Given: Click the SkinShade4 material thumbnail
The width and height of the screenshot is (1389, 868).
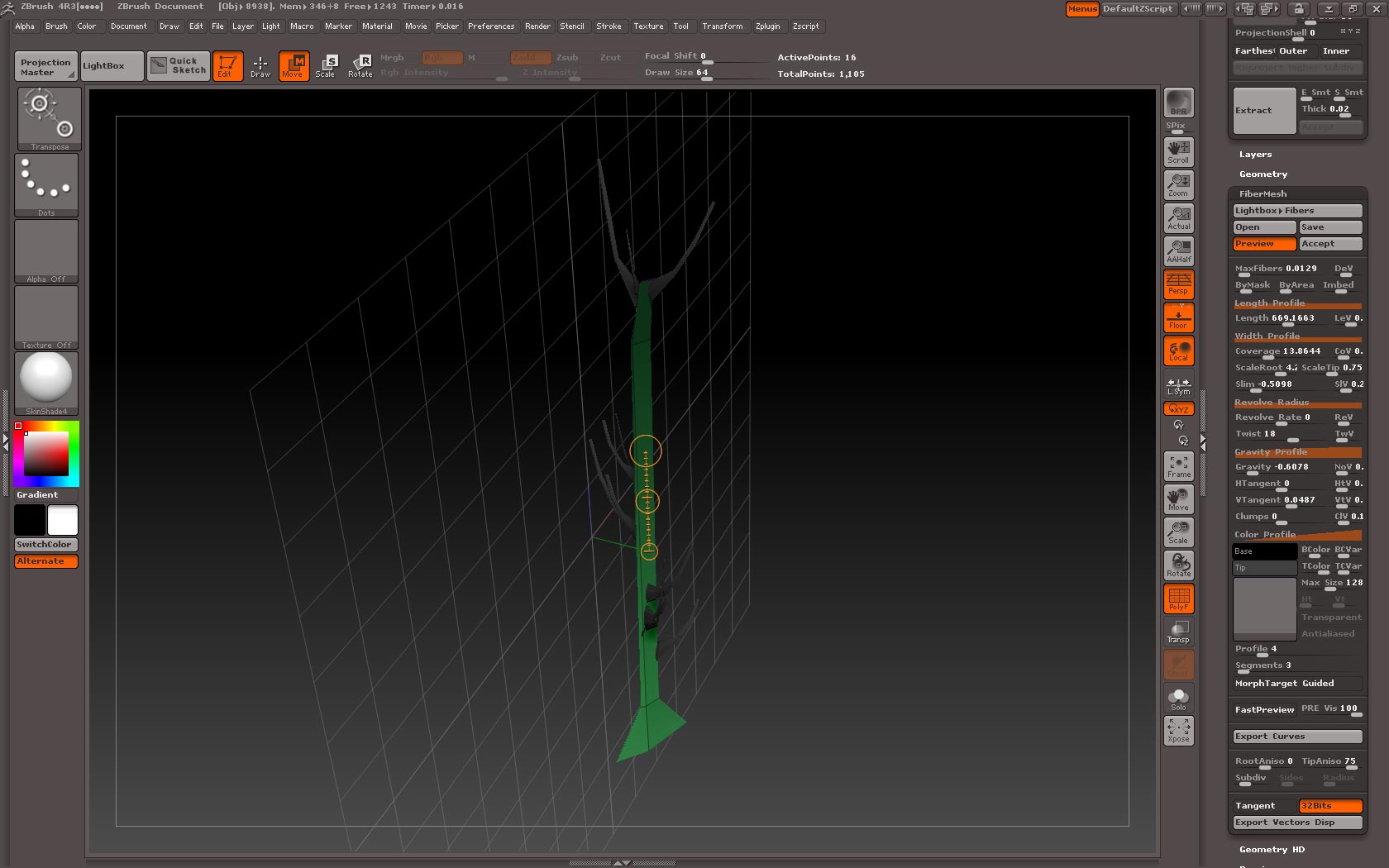Looking at the screenshot, I should tap(45, 380).
